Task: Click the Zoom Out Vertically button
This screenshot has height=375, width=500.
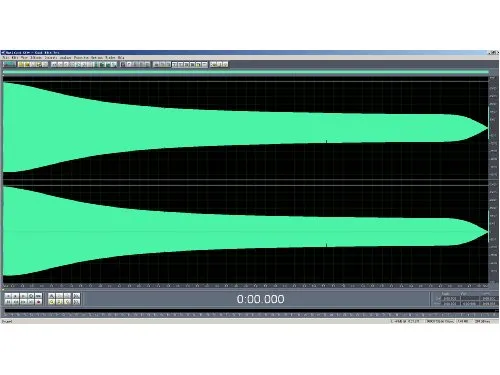Action: (x=76, y=302)
